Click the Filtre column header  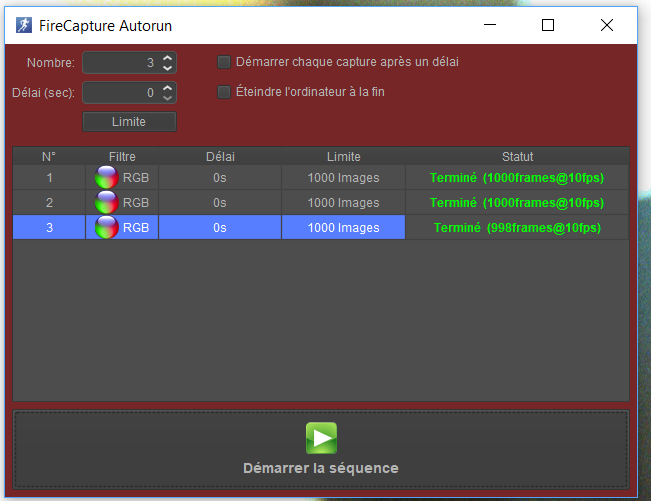(122, 156)
